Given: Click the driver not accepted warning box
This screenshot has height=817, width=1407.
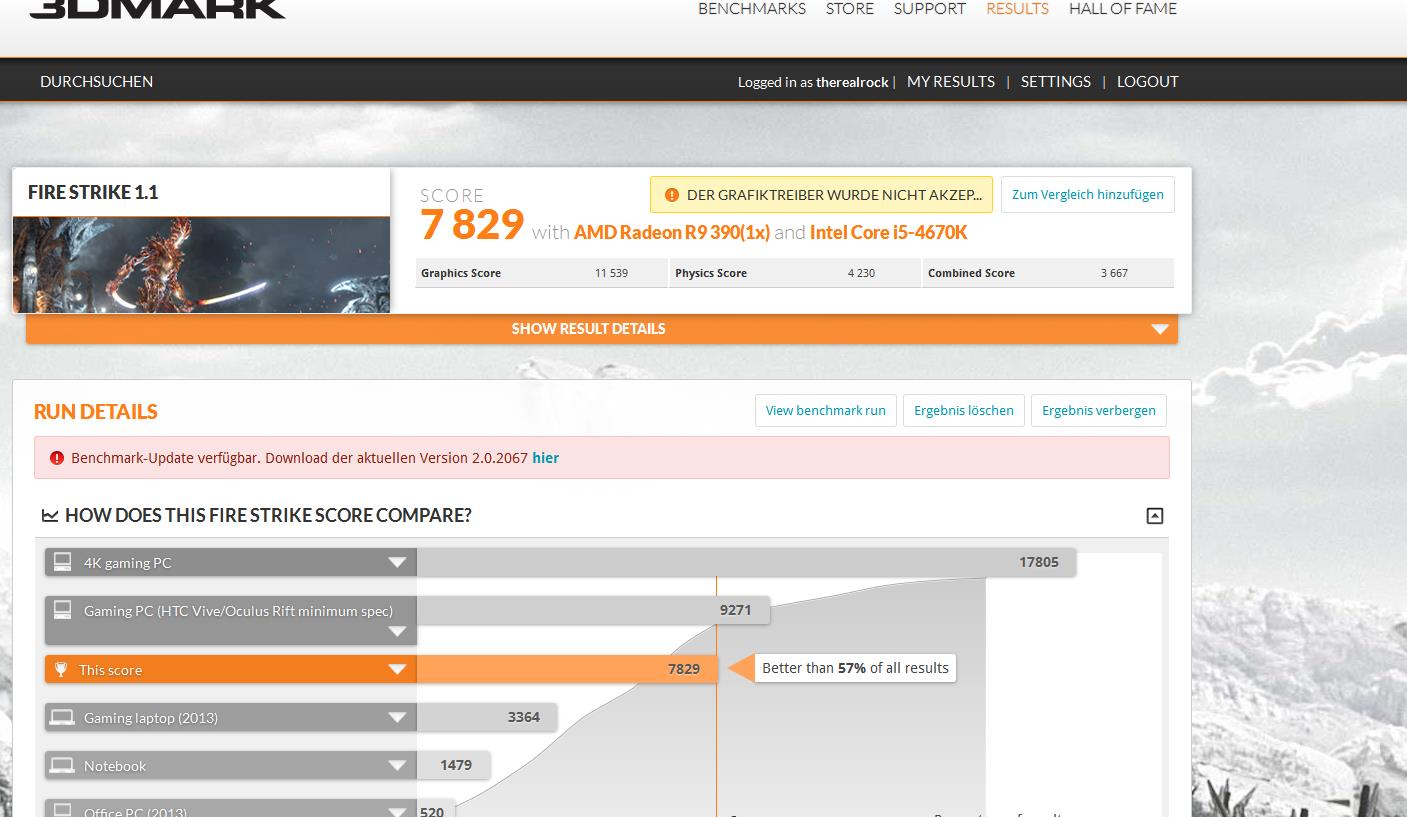Looking at the screenshot, I should (x=821, y=195).
